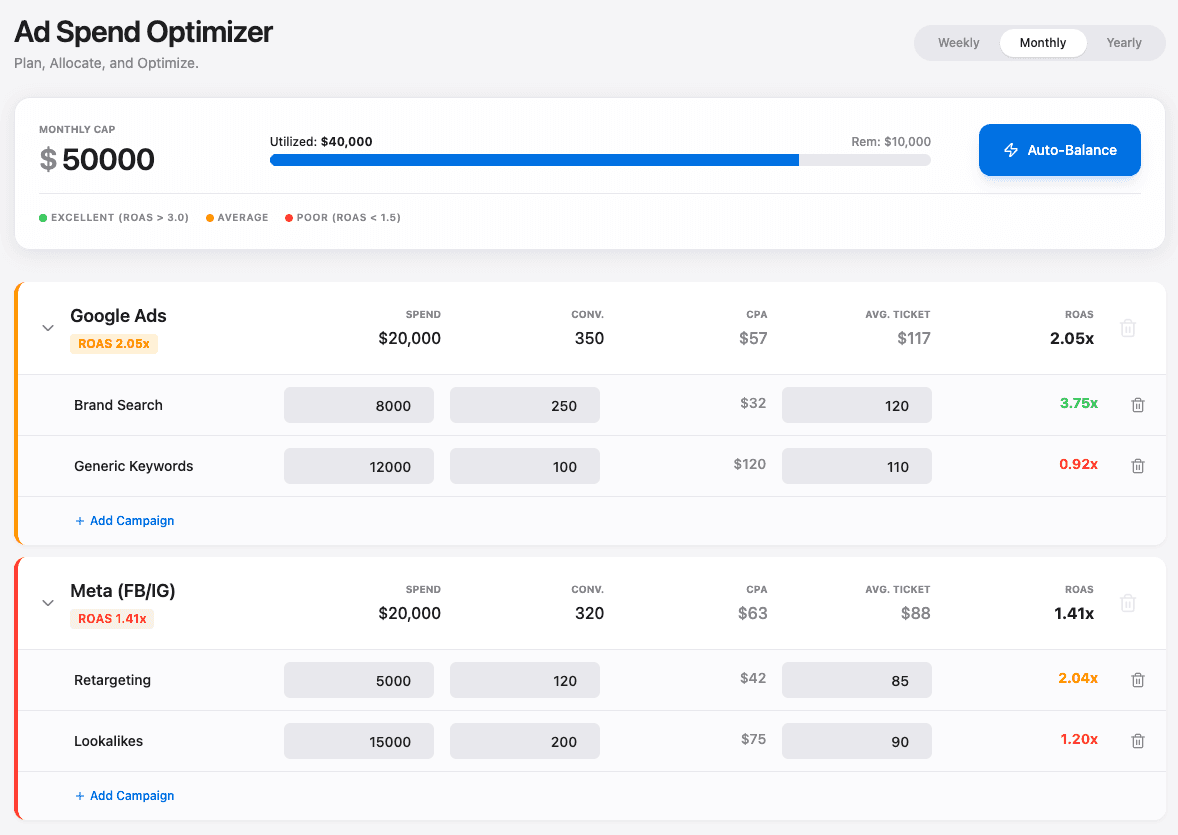This screenshot has height=835, width=1178.
Task: Remove the Generic Keywords row with its trash icon
Action: [1137, 465]
